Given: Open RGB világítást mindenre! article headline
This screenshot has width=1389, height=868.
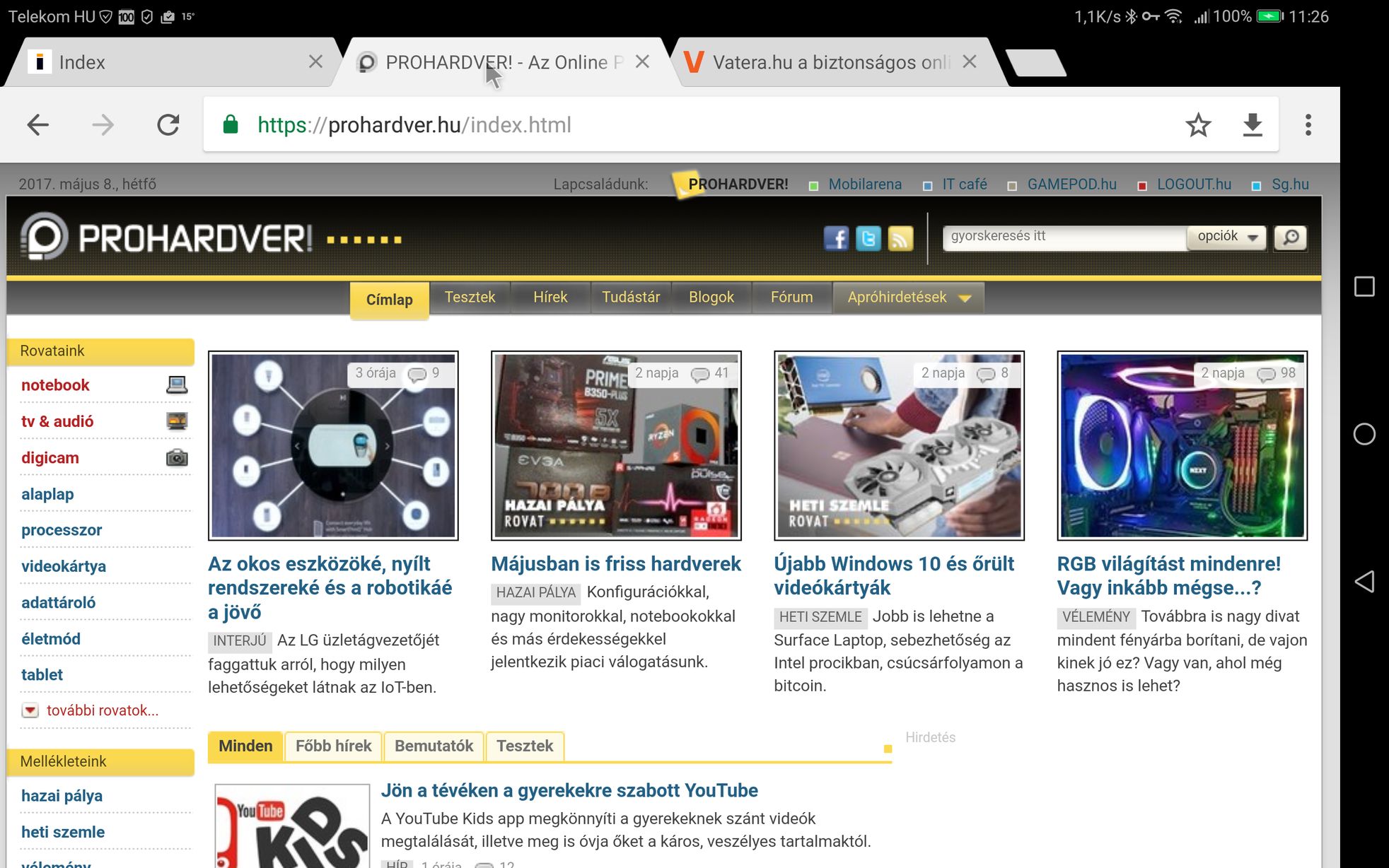Looking at the screenshot, I should [x=1168, y=576].
